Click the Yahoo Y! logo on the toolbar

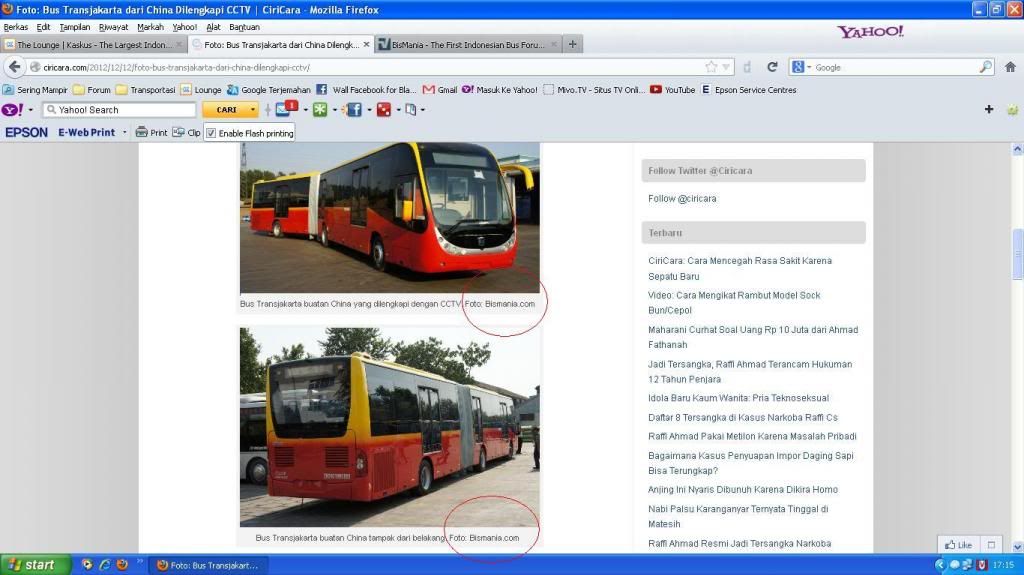pos(12,109)
